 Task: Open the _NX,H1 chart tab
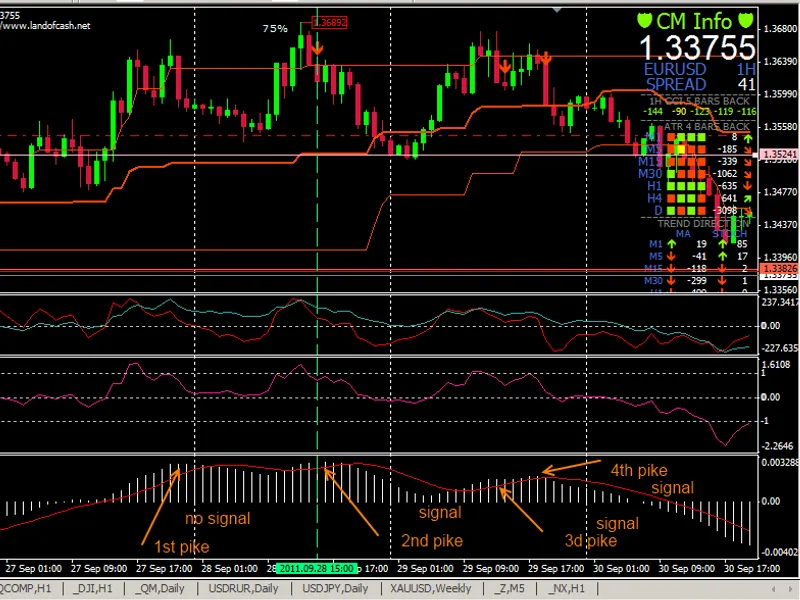[566, 588]
